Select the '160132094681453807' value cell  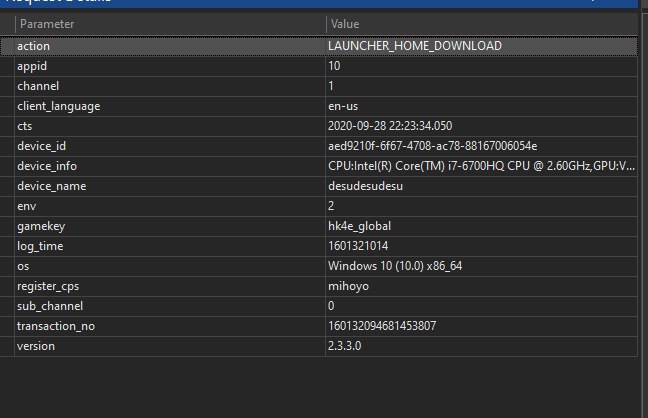point(481,326)
